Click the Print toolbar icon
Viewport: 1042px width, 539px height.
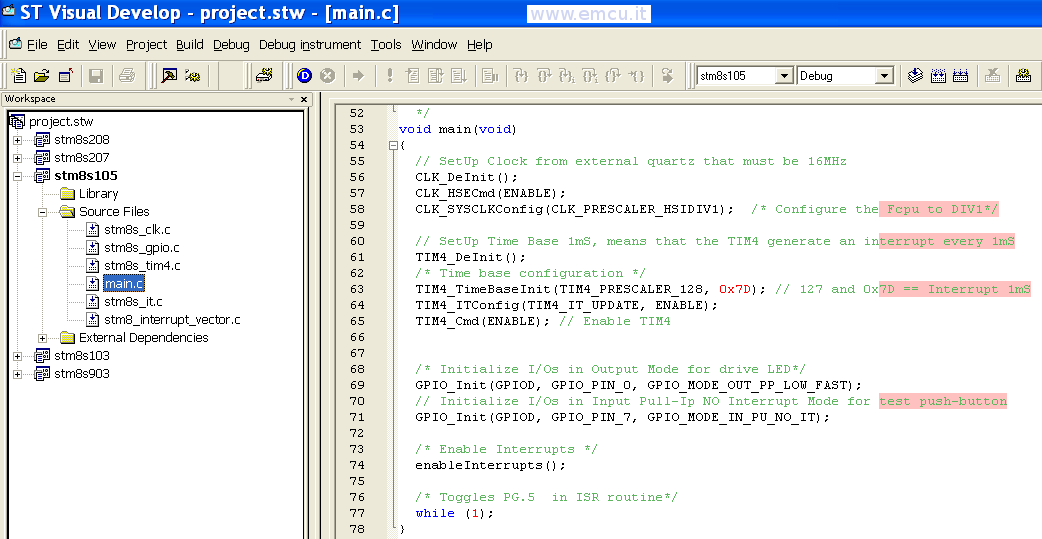126,76
